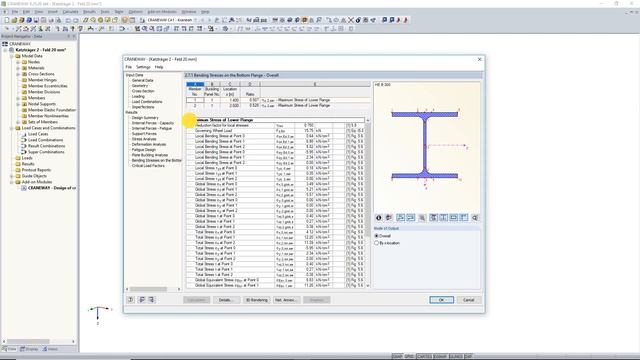Viewport: 640px width, 360px height.
Task: Toggle GLINES in the status bar
Action: pyautogui.click(x=456, y=356)
